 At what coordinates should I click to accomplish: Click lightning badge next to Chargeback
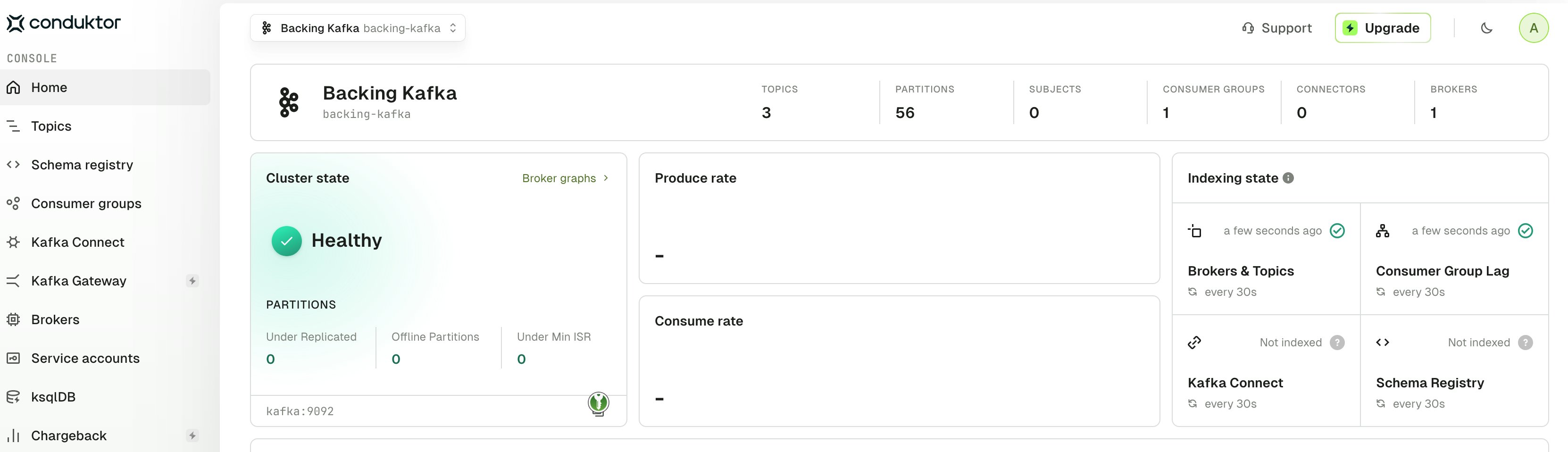pyautogui.click(x=192, y=435)
